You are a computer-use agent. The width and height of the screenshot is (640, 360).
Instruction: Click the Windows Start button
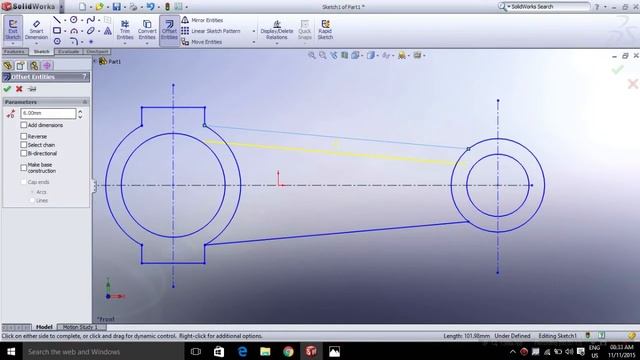11,351
